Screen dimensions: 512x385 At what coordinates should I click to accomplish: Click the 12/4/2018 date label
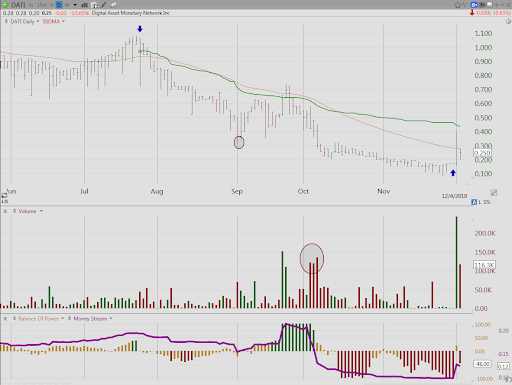tap(454, 196)
